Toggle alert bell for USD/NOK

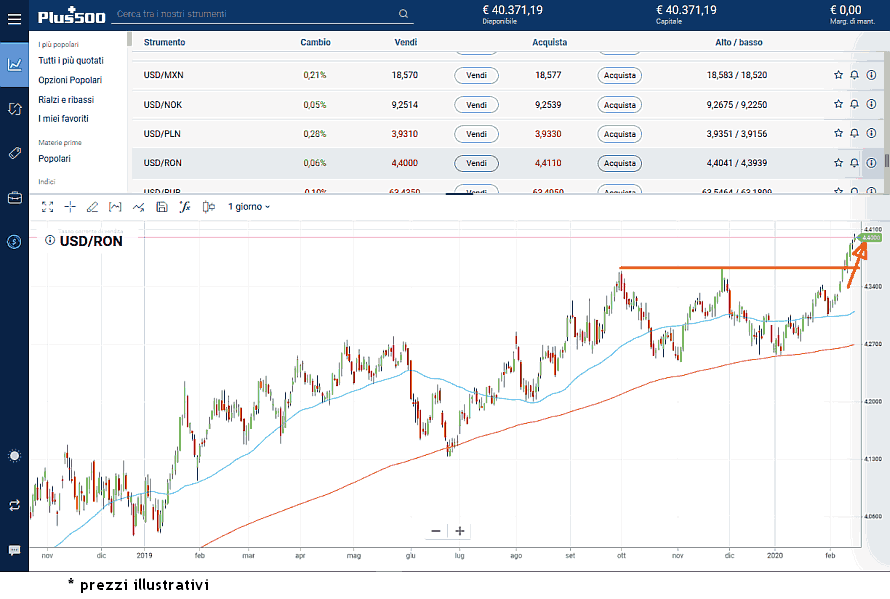(854, 104)
